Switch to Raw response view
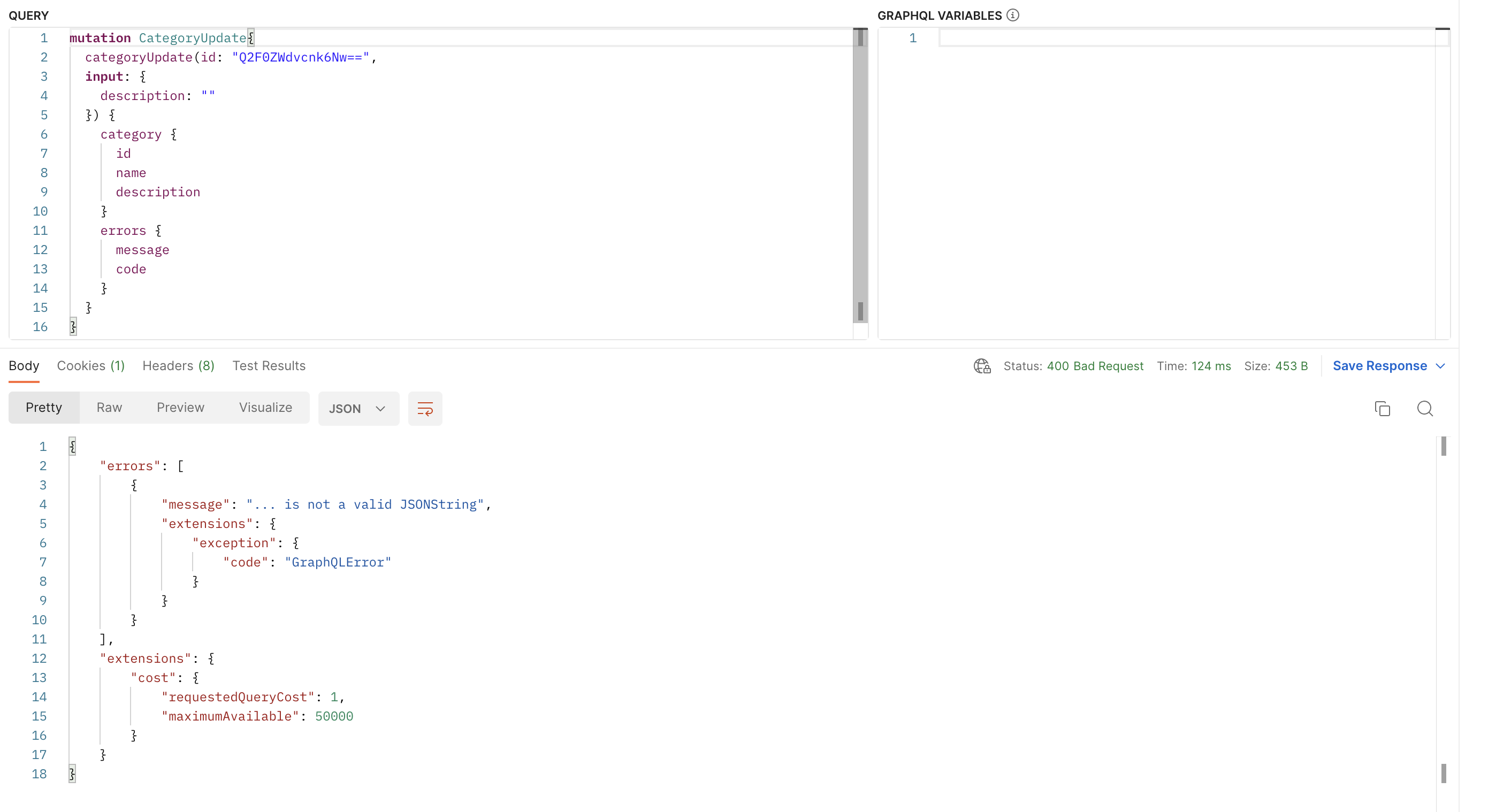This screenshot has width=1511, height=812. click(109, 407)
